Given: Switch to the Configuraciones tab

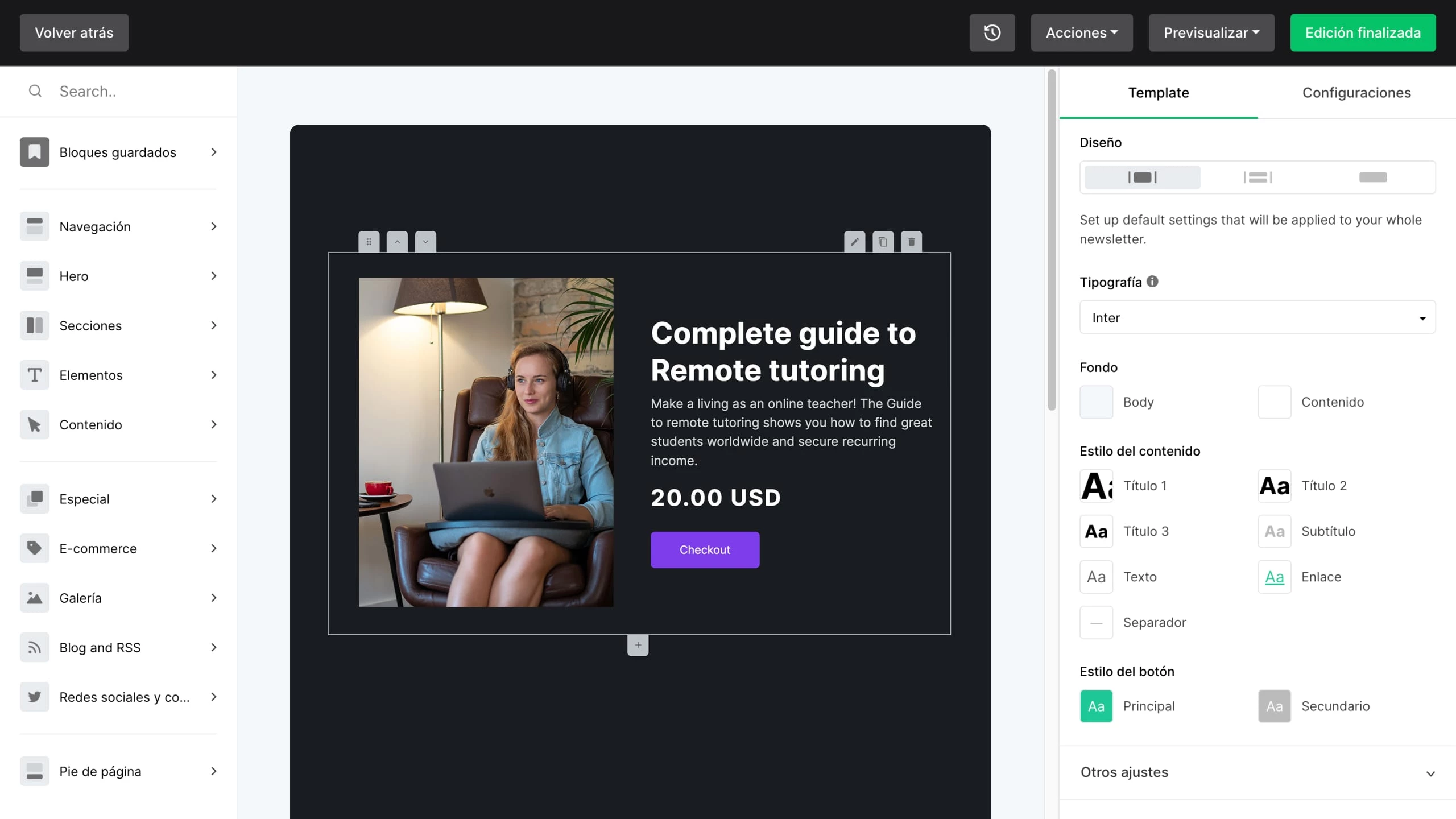Looking at the screenshot, I should 1356,93.
